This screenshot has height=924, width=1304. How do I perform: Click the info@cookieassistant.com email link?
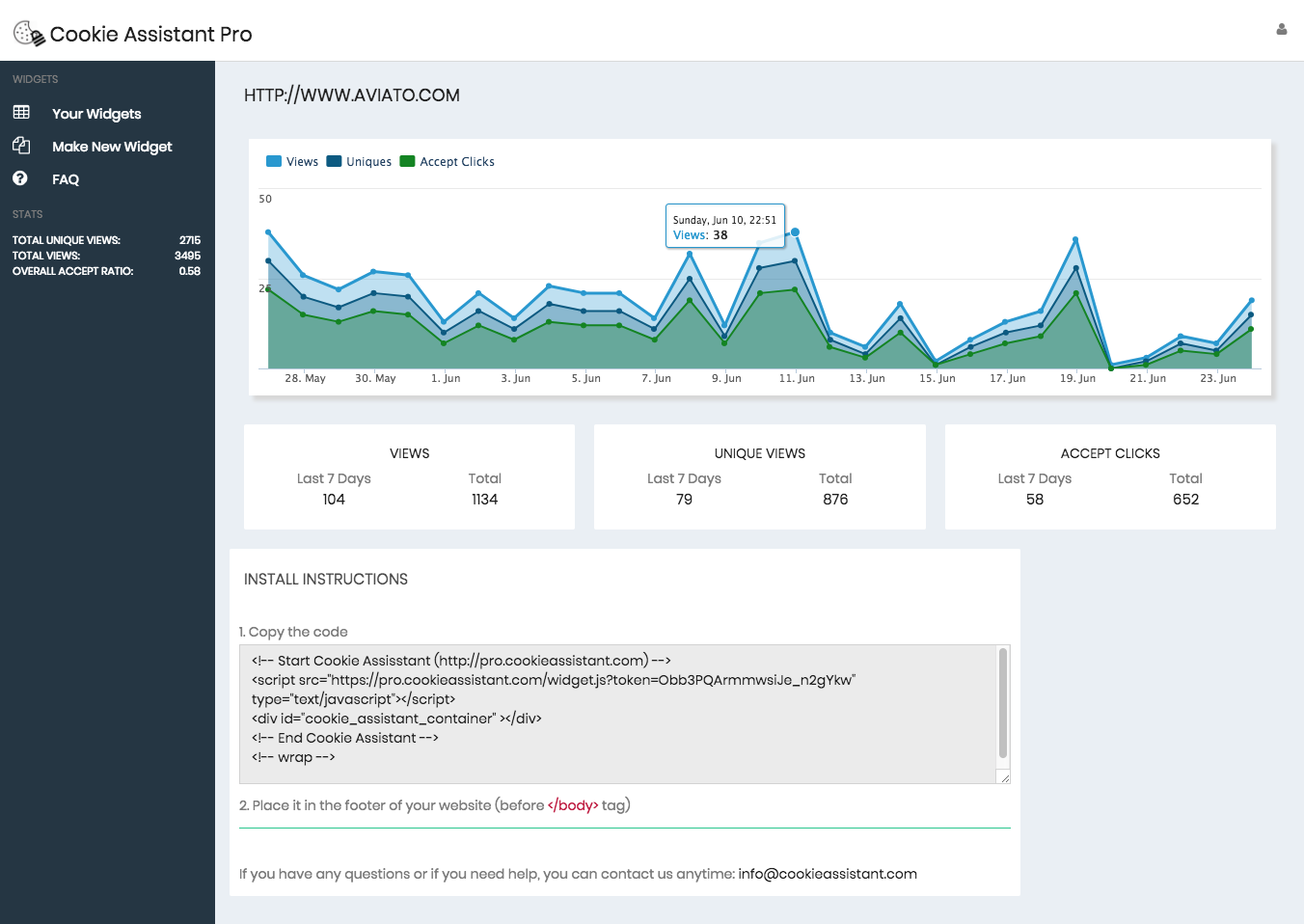[828, 874]
